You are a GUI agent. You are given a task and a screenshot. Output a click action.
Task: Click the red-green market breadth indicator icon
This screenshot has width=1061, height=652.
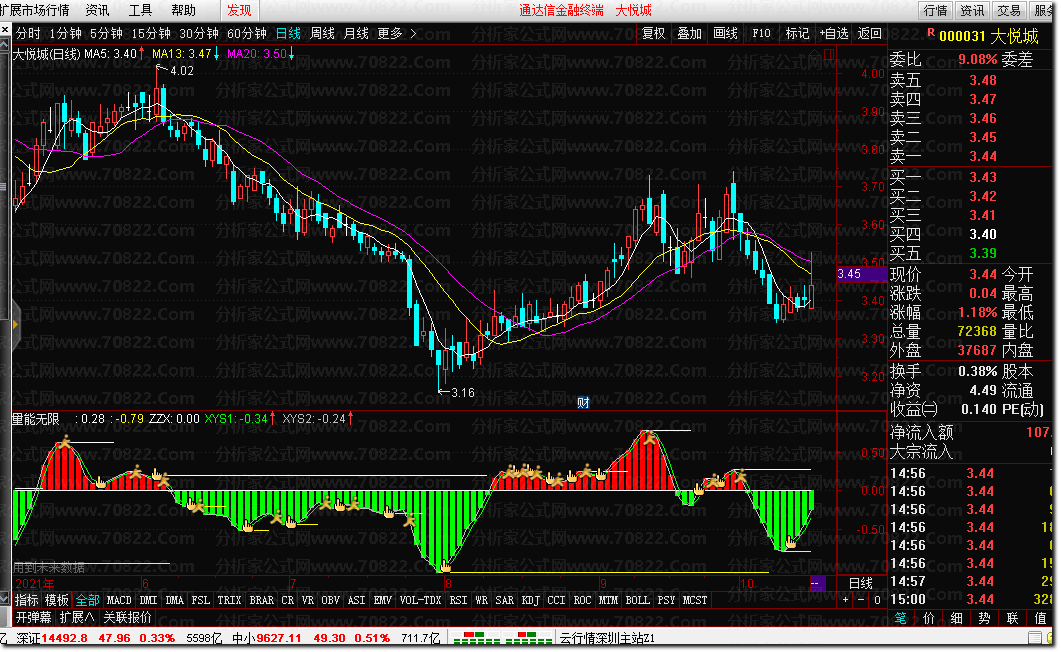(502, 638)
